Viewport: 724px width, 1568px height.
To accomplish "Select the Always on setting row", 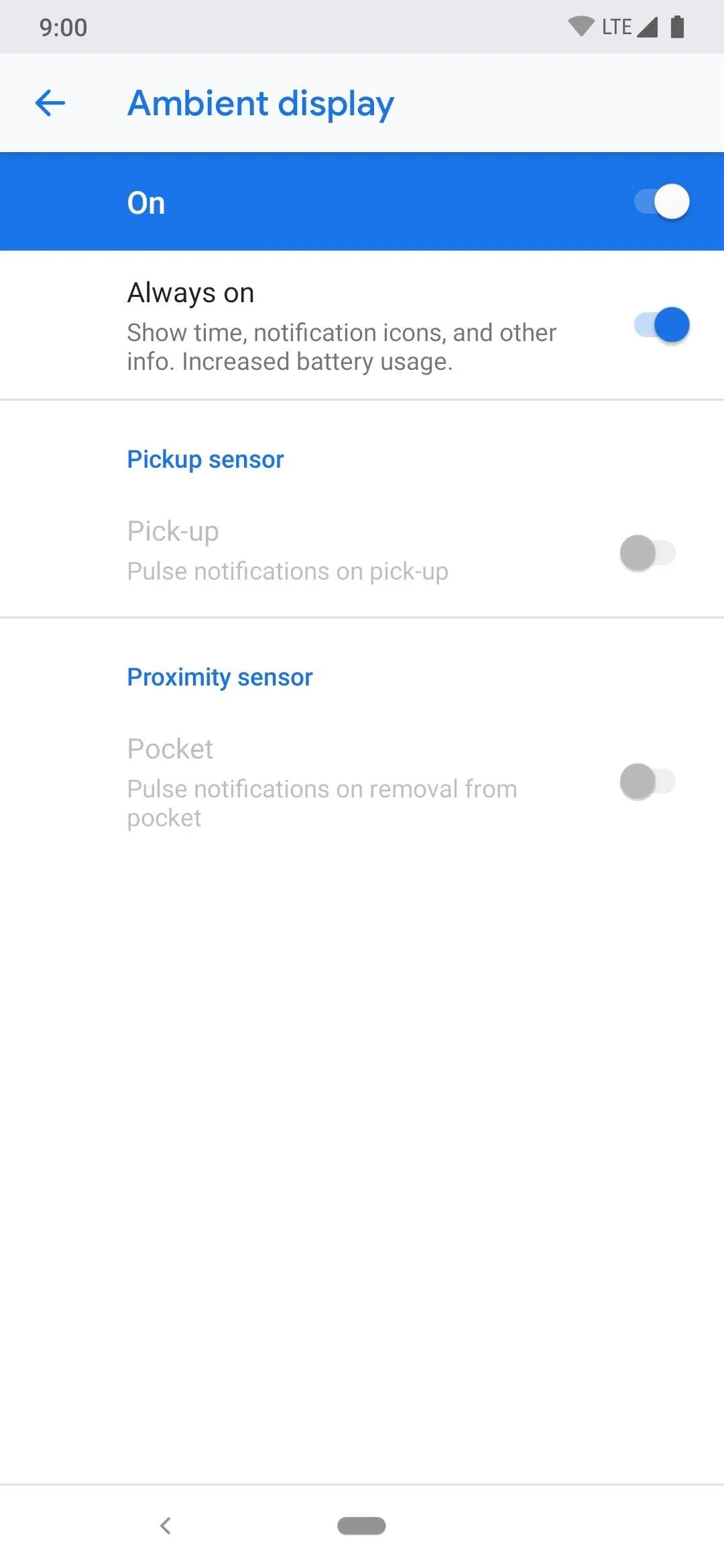I will [x=362, y=326].
